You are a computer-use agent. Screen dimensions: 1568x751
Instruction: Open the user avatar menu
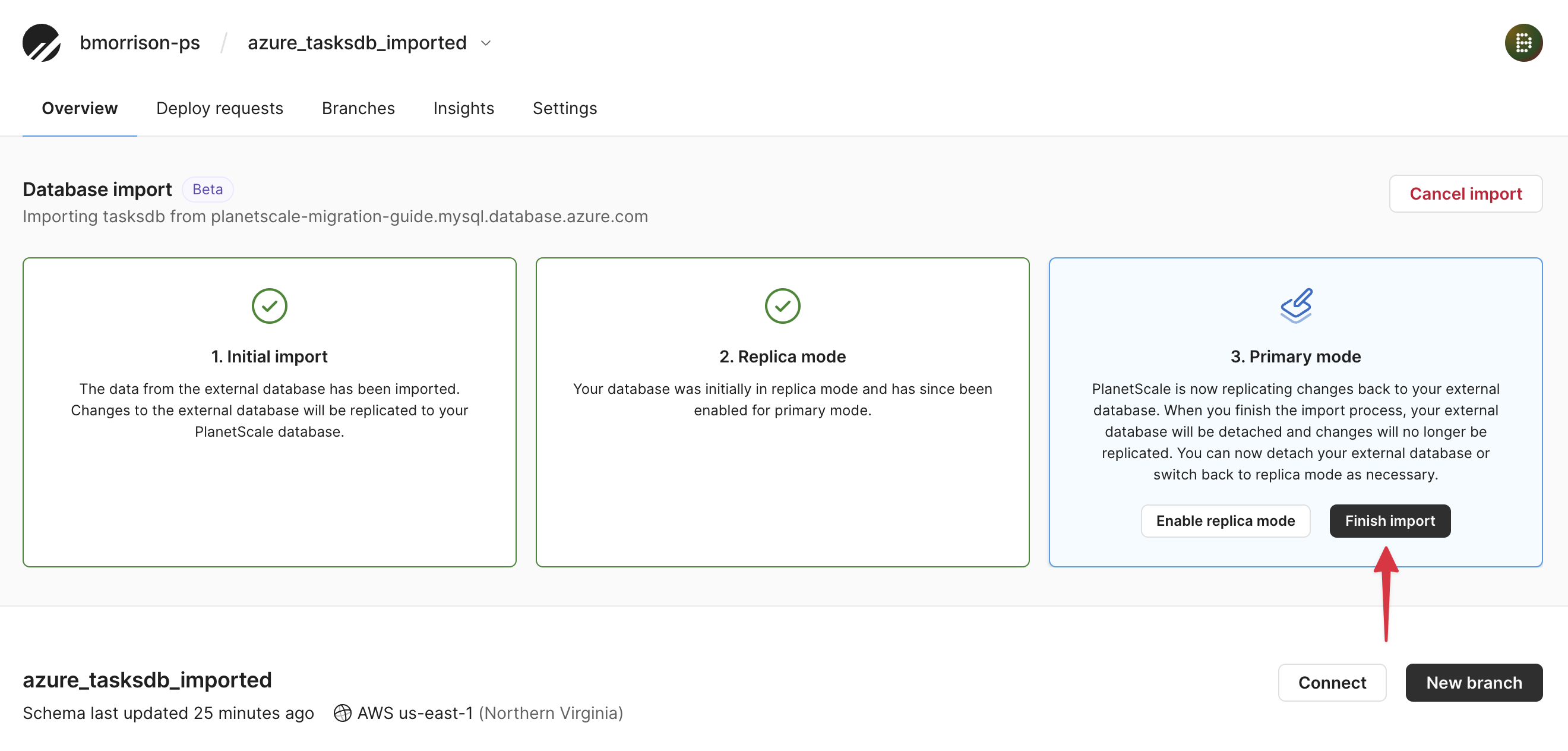pyautogui.click(x=1523, y=43)
